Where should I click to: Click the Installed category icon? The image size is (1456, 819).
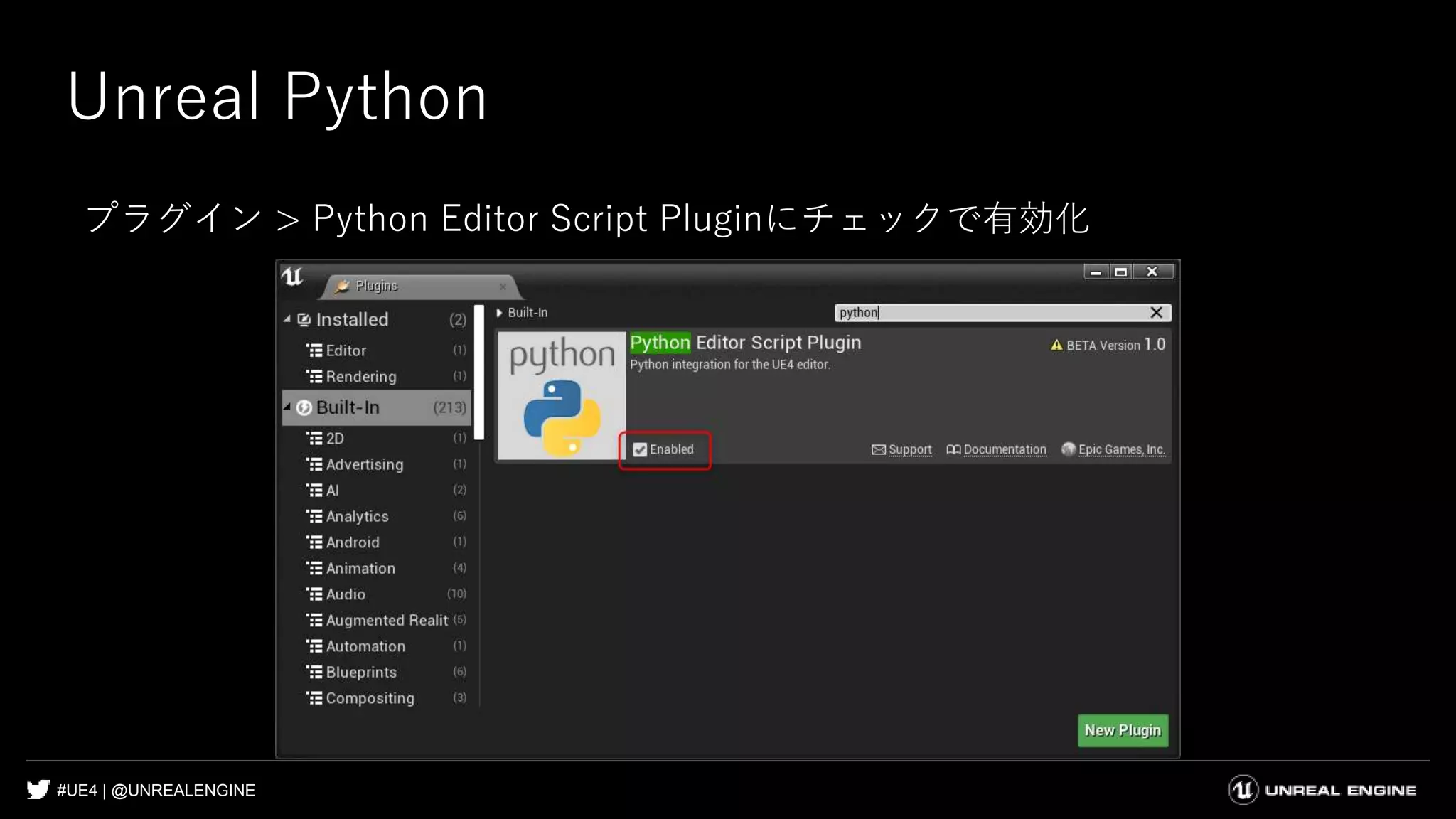[x=304, y=320]
